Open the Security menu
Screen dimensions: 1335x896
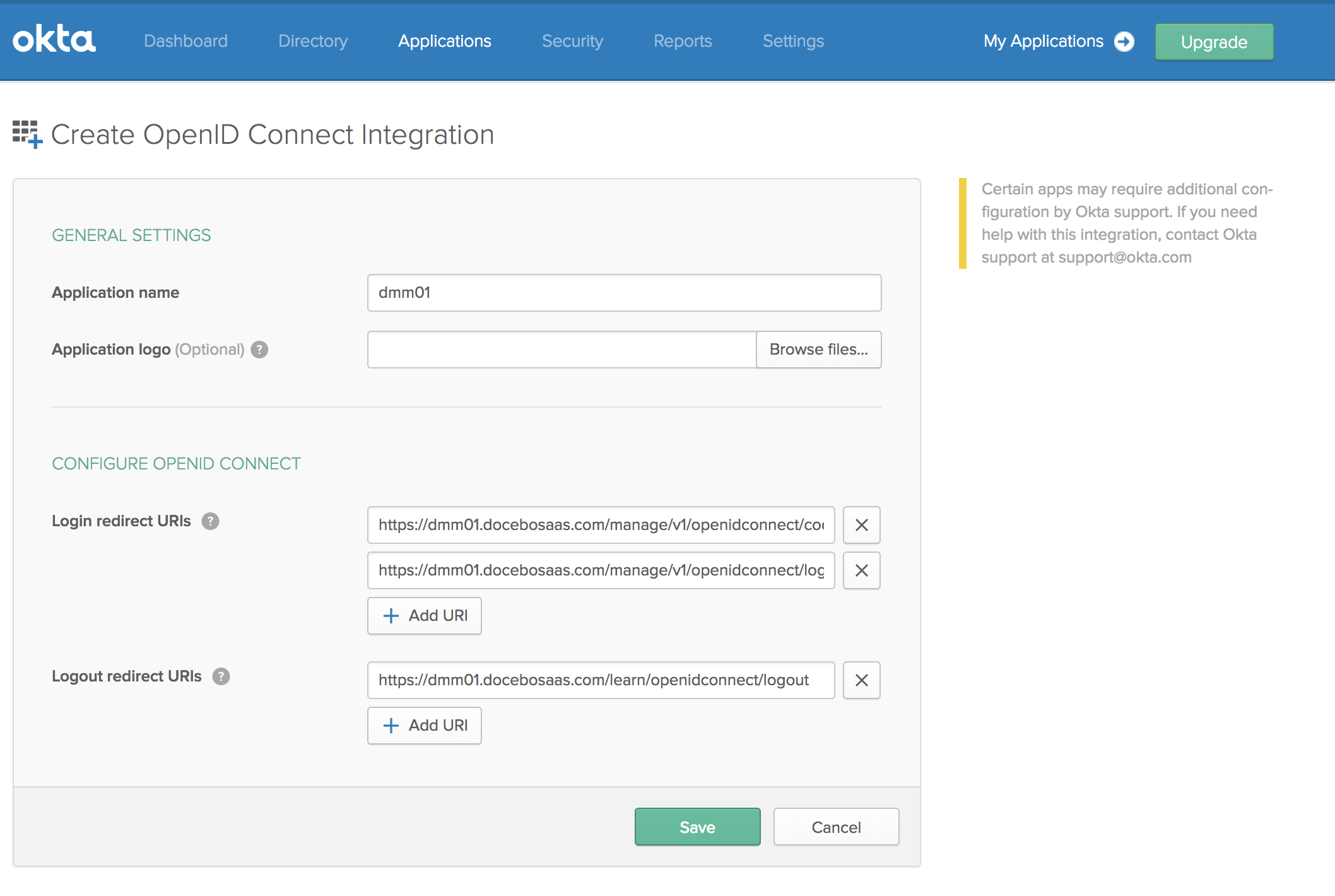[573, 41]
